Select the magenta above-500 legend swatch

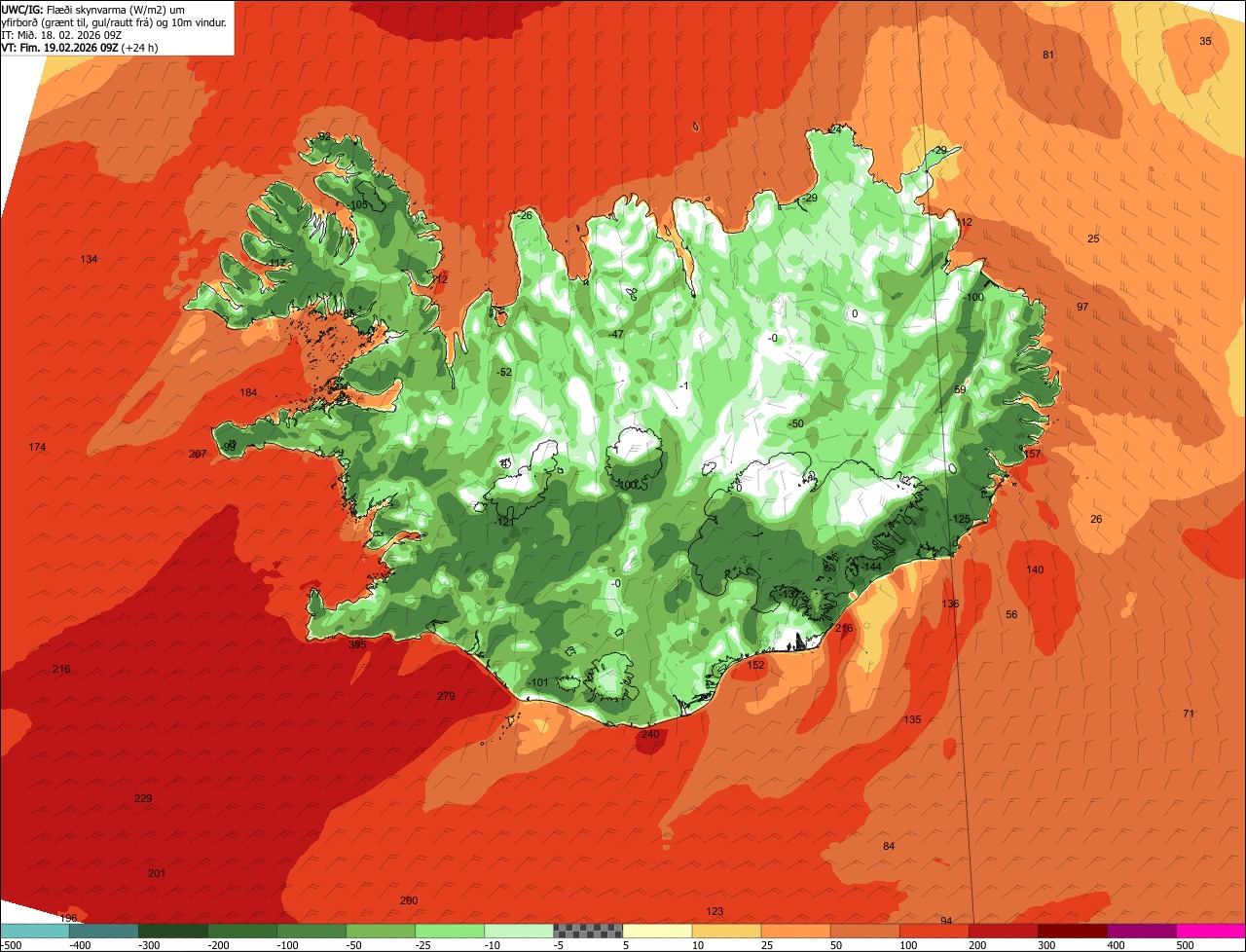(x=1211, y=931)
